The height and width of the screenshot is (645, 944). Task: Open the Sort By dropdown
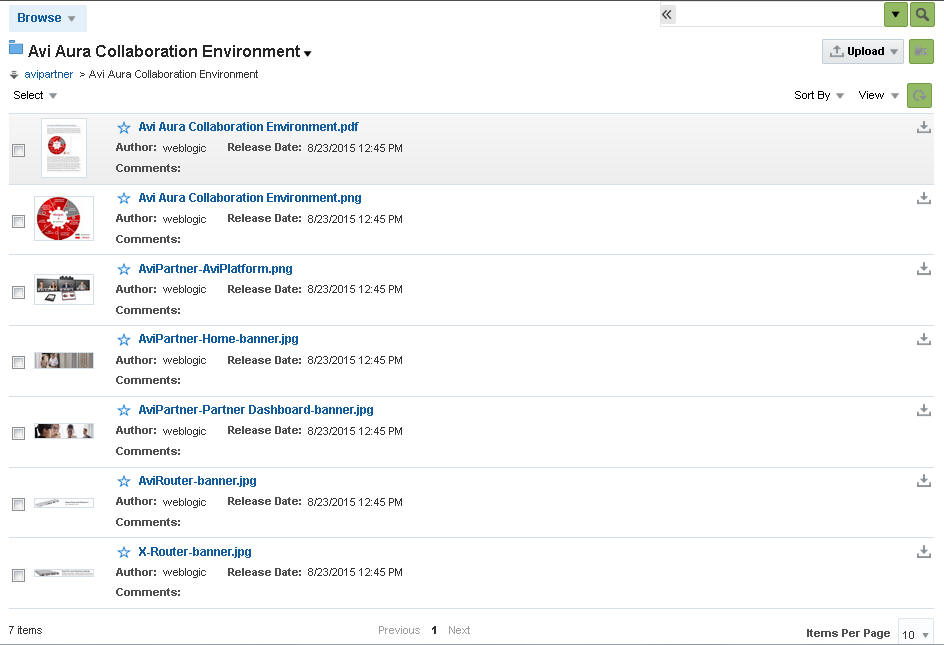click(819, 96)
